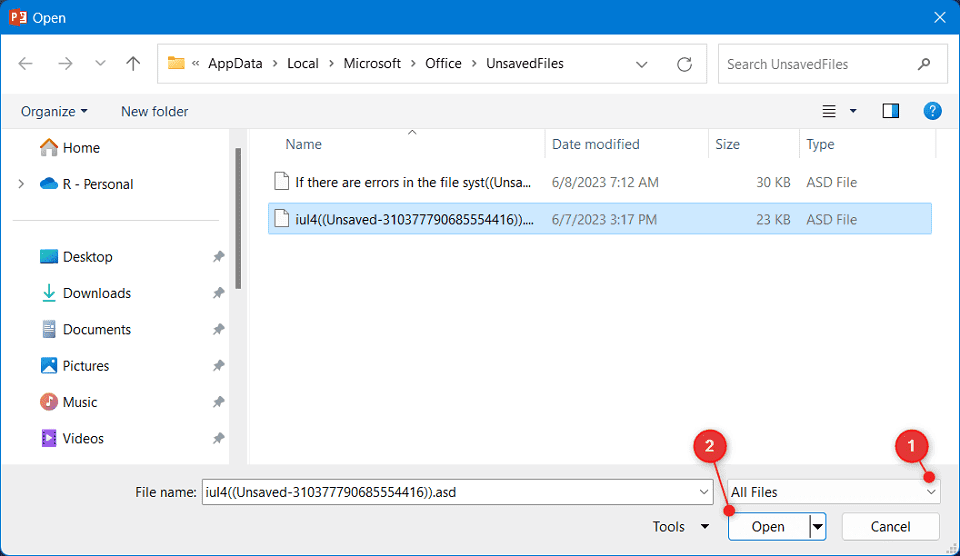
Task: Select the iul4 Unsaved ASD file
Action: (x=600, y=219)
